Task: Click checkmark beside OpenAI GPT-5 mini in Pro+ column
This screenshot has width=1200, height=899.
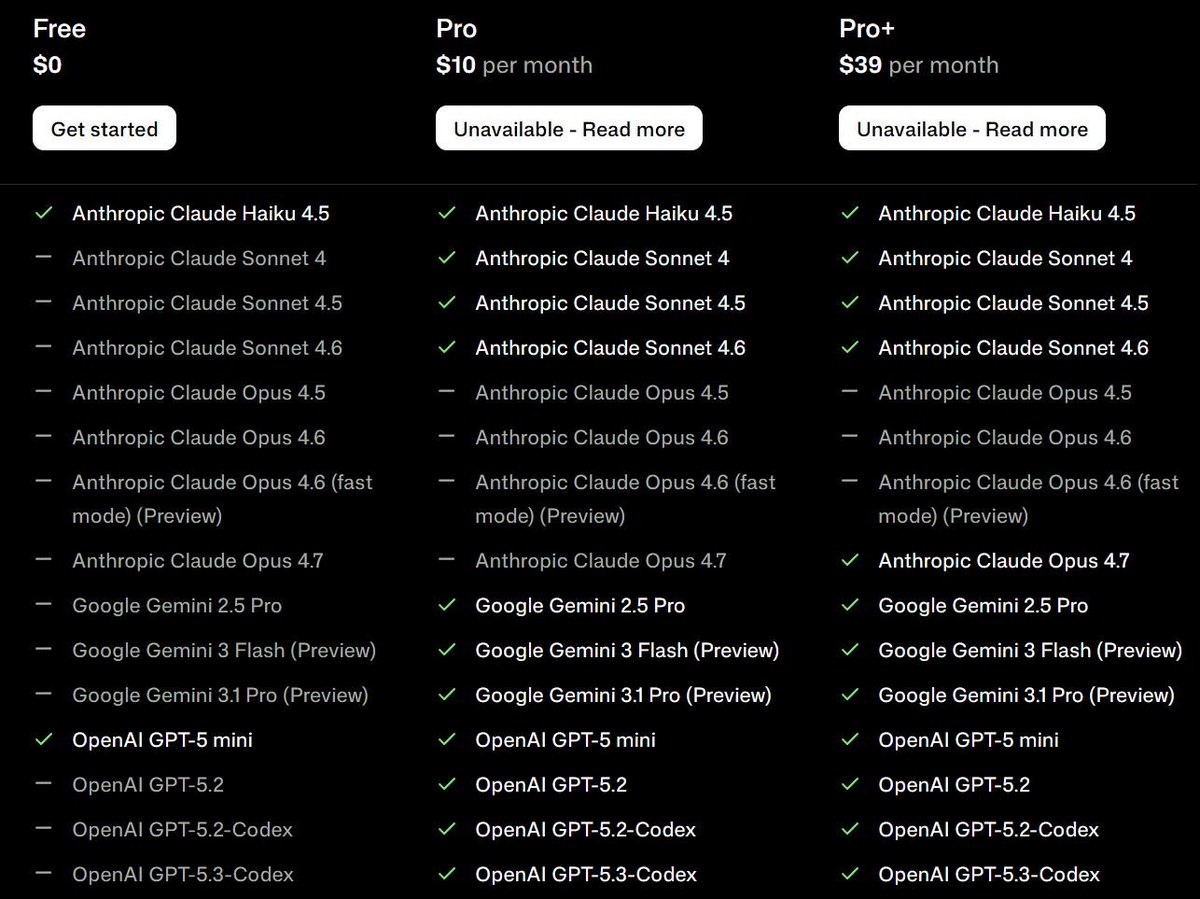Action: click(850, 740)
